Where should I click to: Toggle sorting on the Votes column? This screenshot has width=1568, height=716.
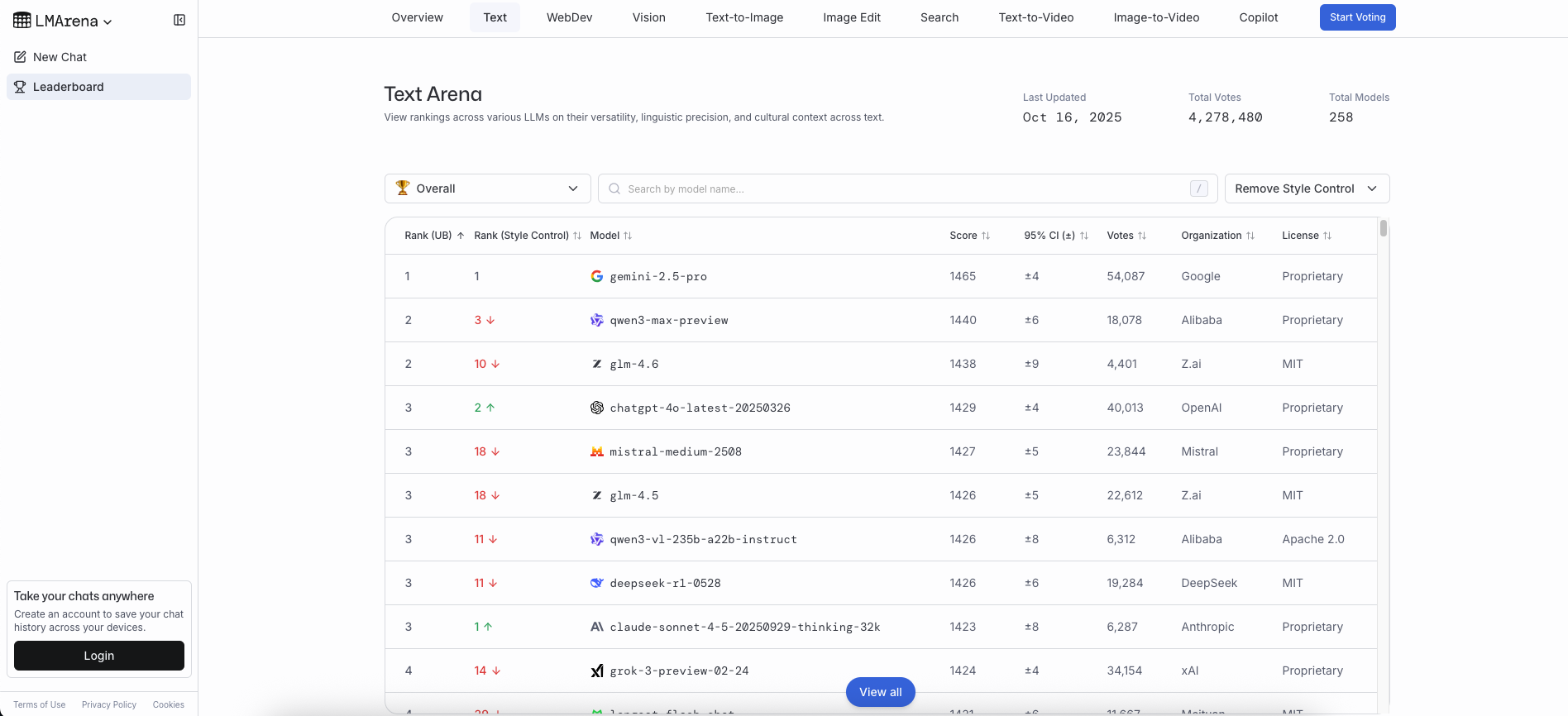point(1126,236)
